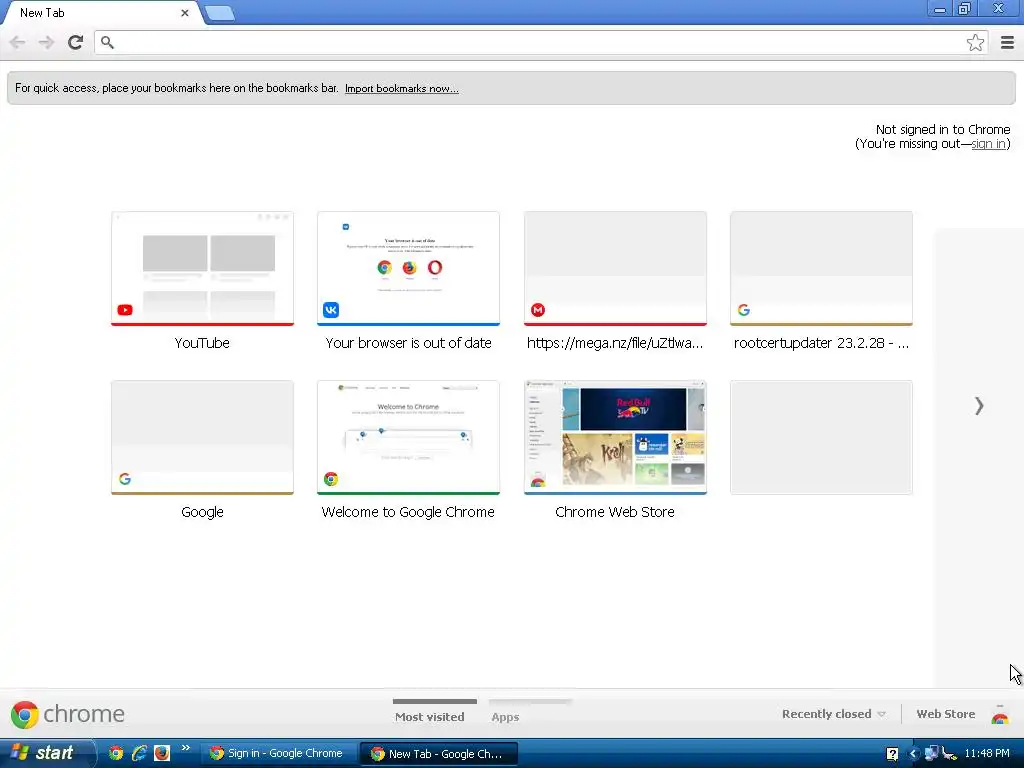The height and width of the screenshot is (768, 1024).
Task: Click the Google favicon on Google tile
Action: point(125,479)
